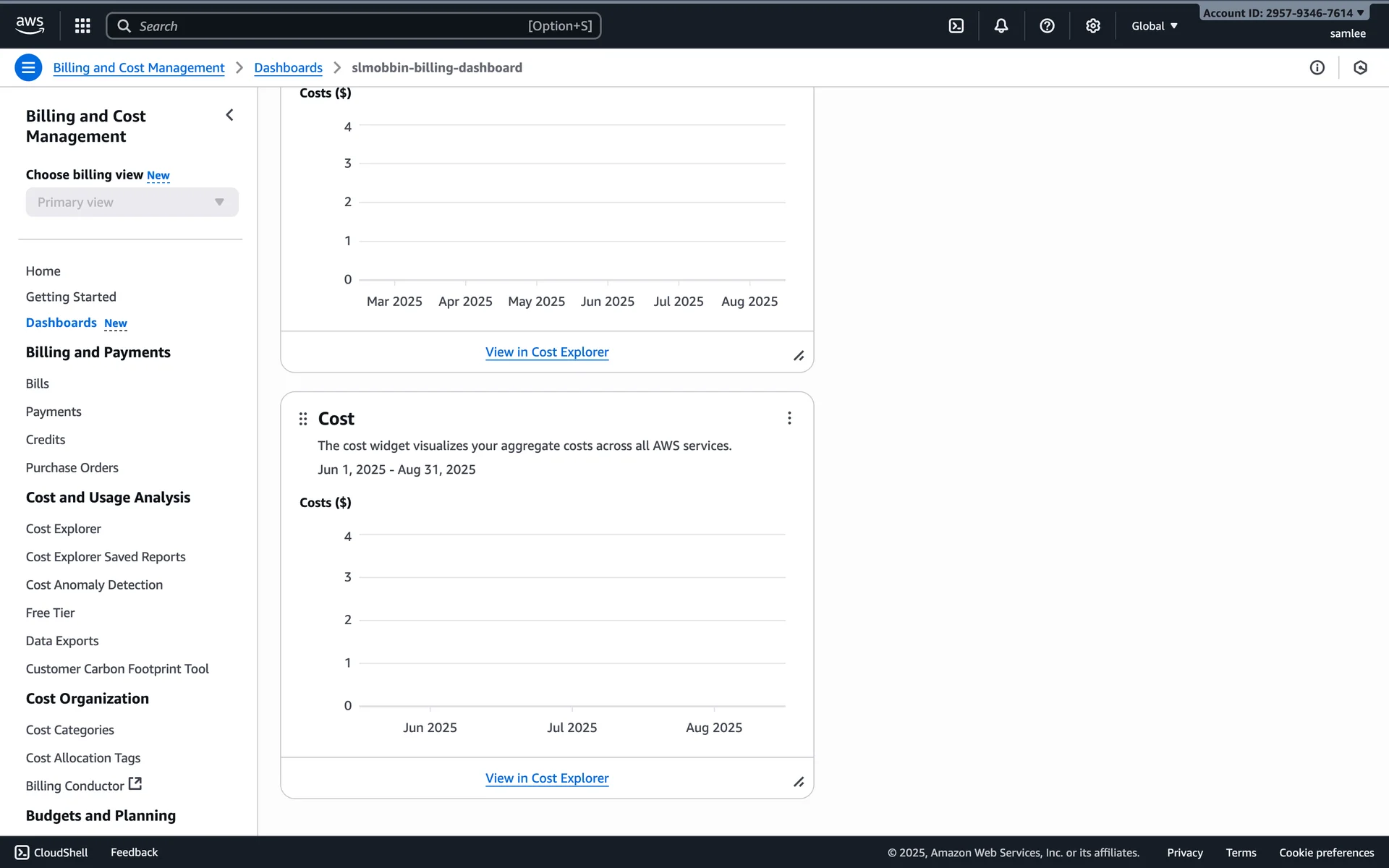Open Bills in the sidebar navigation
The height and width of the screenshot is (868, 1389).
click(38, 384)
